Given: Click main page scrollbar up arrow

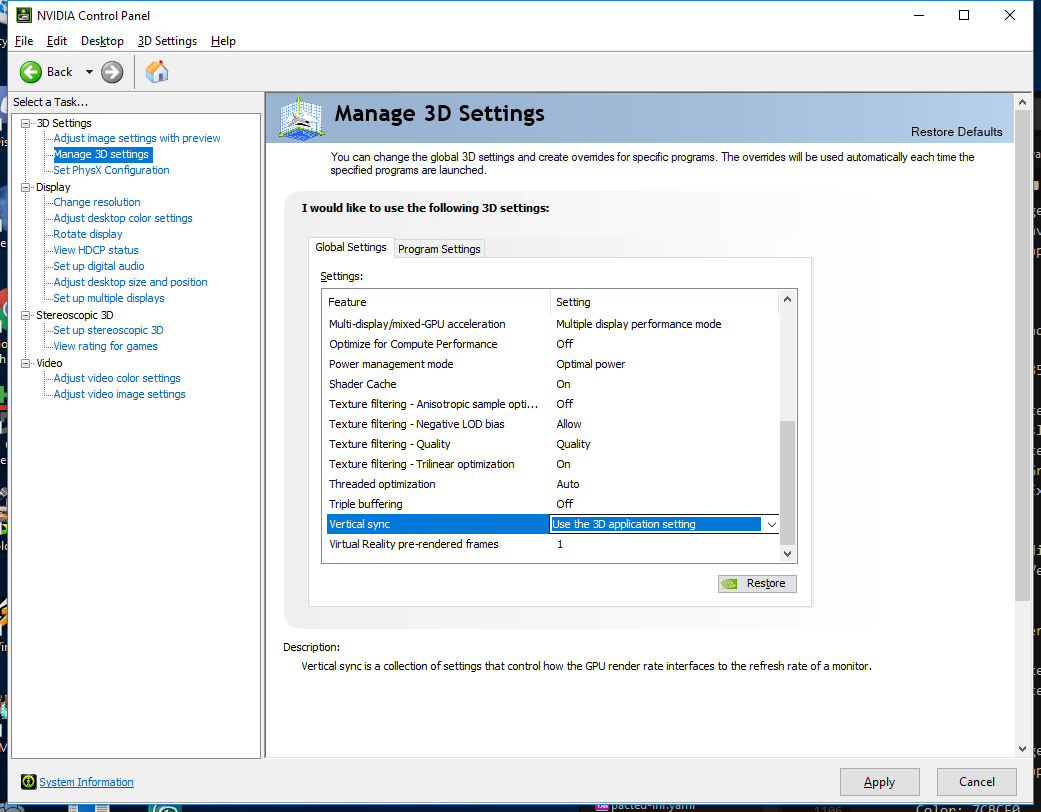Looking at the screenshot, I should pos(1022,102).
